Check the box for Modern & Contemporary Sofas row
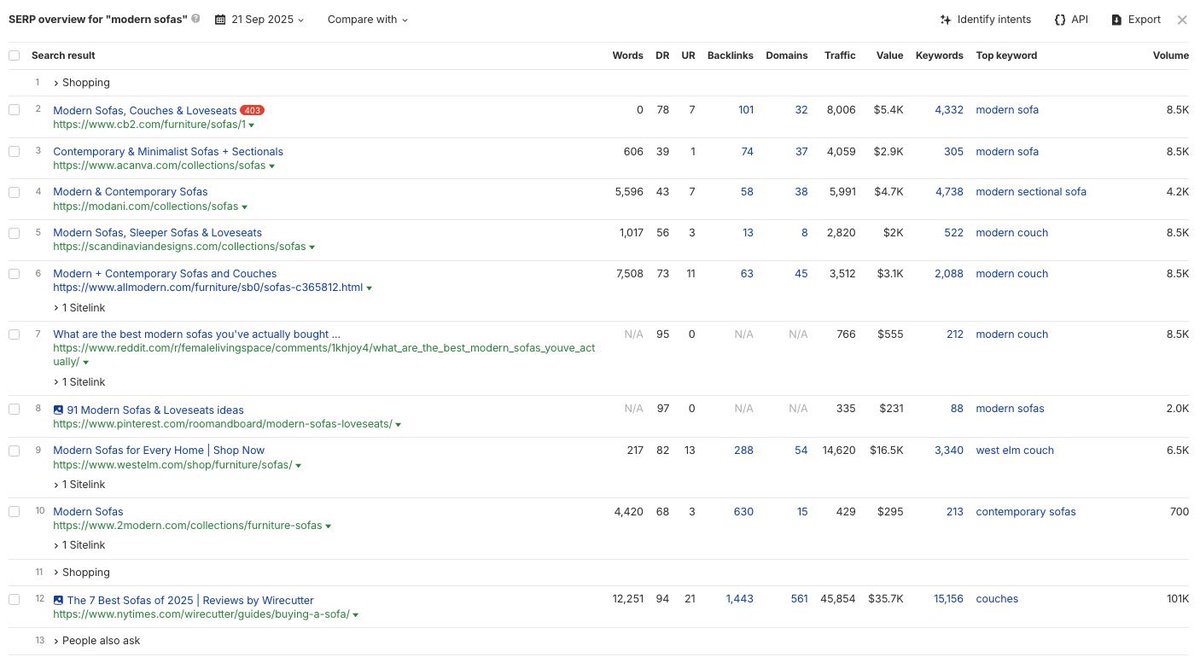Screen dimensions: 1200x663 (x=14, y=192)
